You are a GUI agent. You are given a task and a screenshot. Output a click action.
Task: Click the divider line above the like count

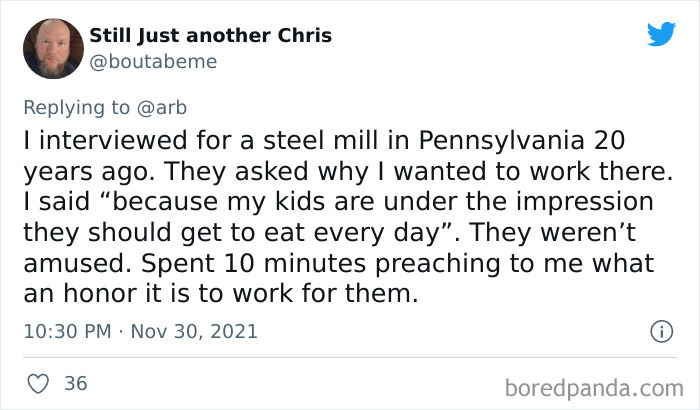(350, 357)
